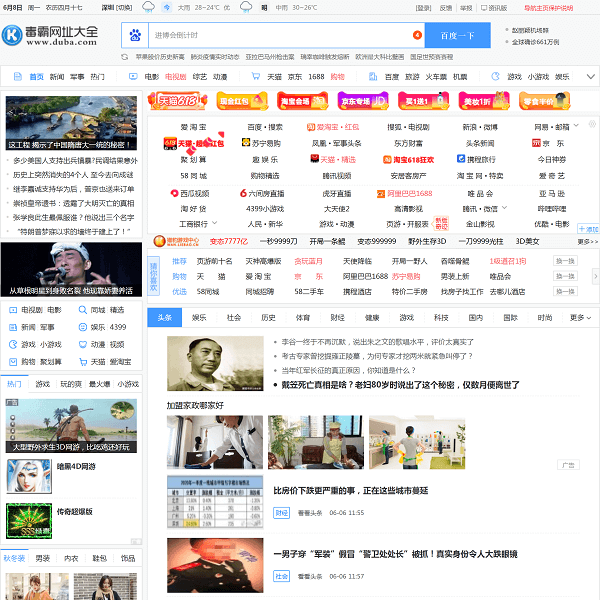Select the 热门 games sidebar tab
The width and height of the screenshot is (600, 600).
click(14, 384)
